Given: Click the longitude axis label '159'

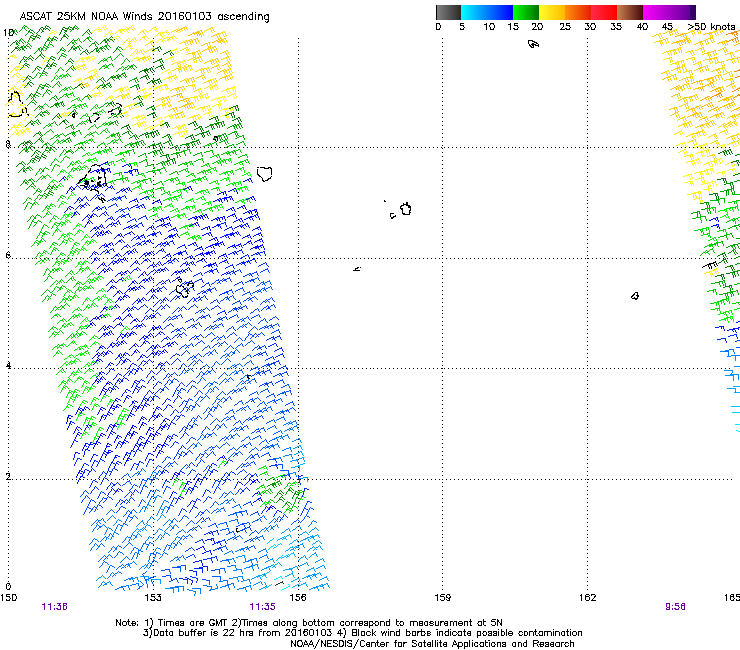Looking at the screenshot, I should (x=443, y=598).
